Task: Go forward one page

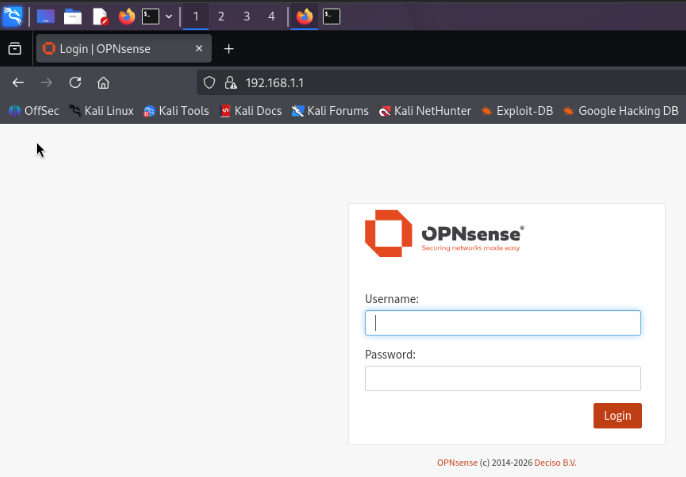Action: 46,83
